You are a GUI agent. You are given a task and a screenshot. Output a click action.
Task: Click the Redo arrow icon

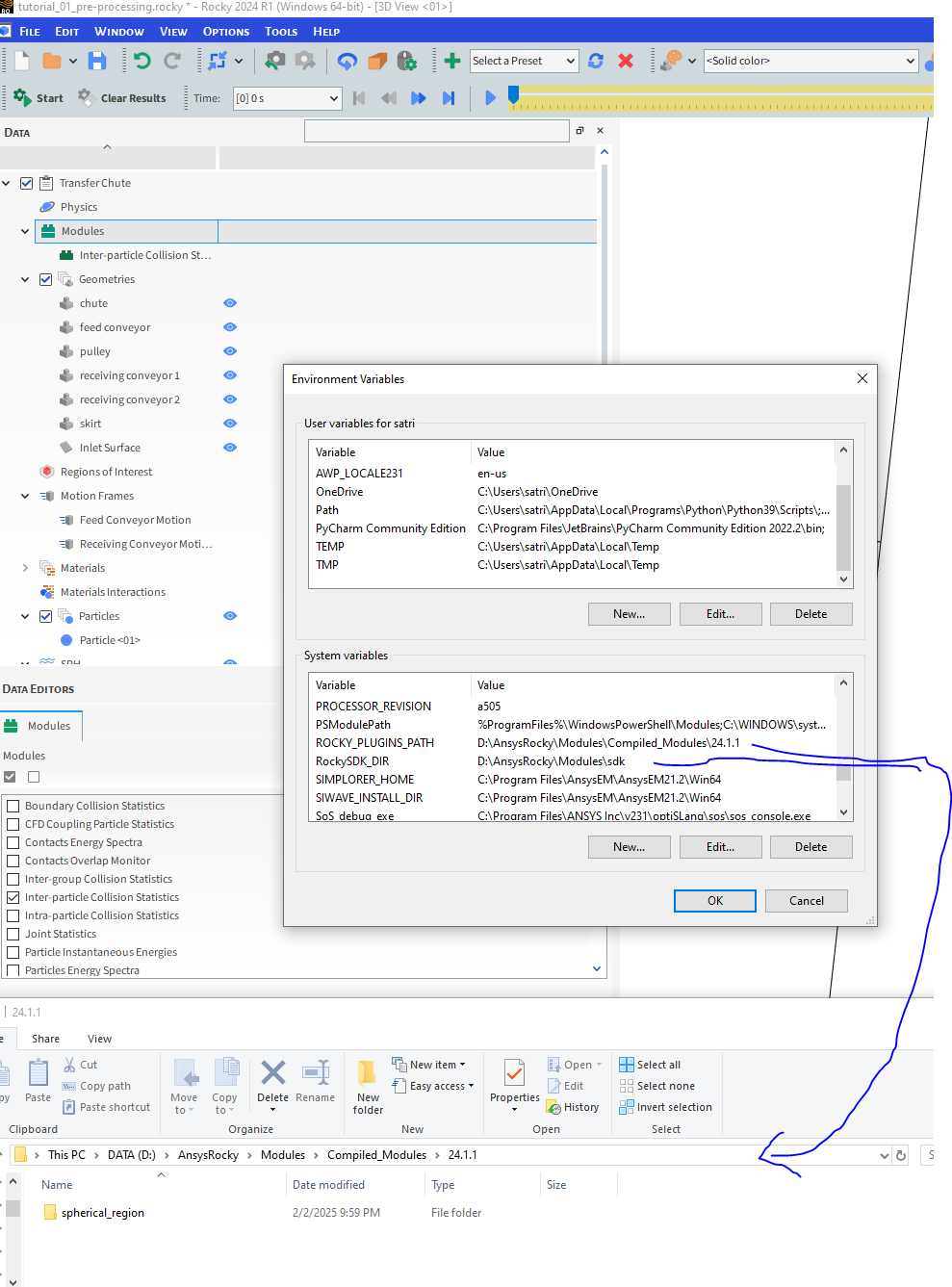(172, 61)
